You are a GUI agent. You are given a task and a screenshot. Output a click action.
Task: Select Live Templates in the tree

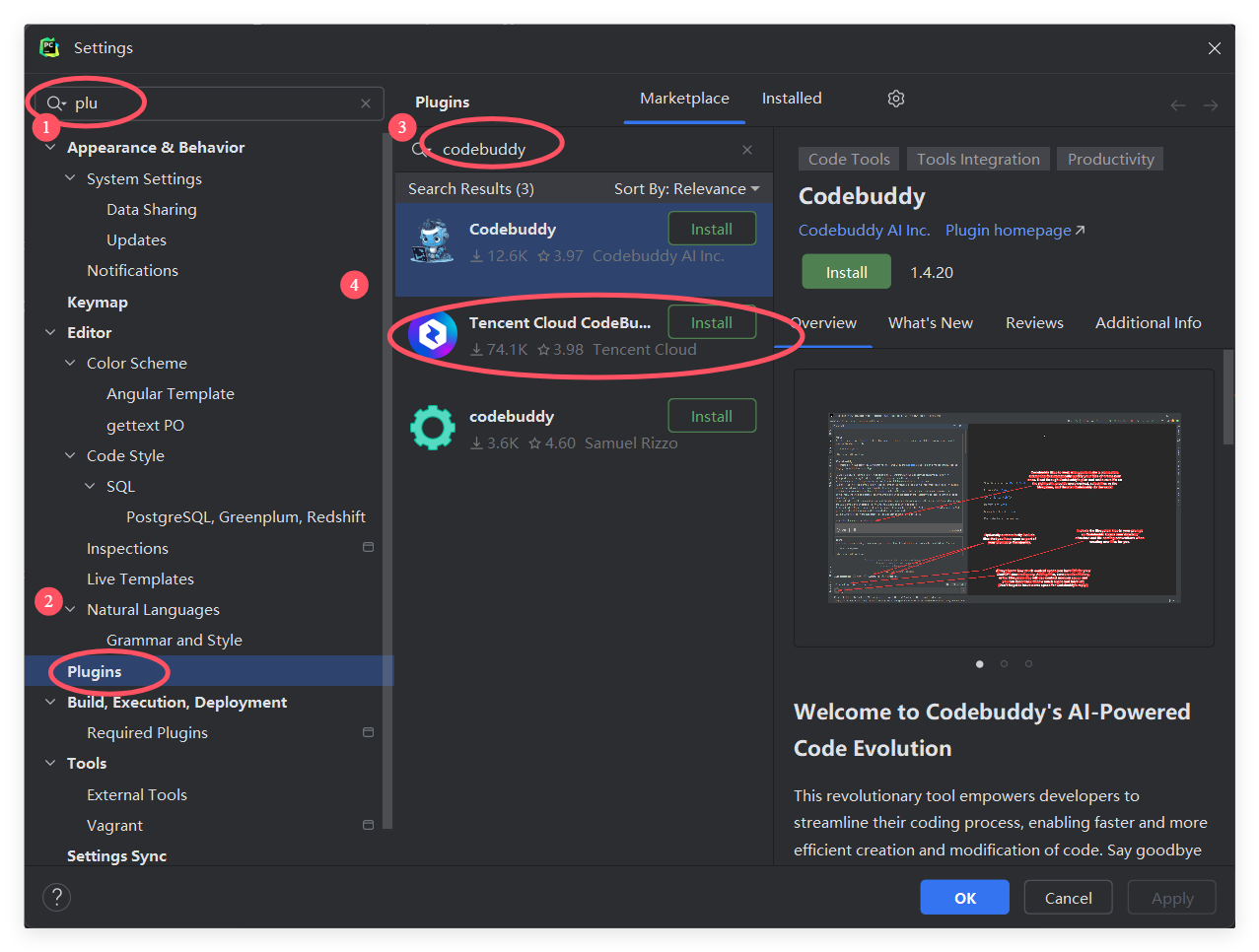click(x=140, y=578)
